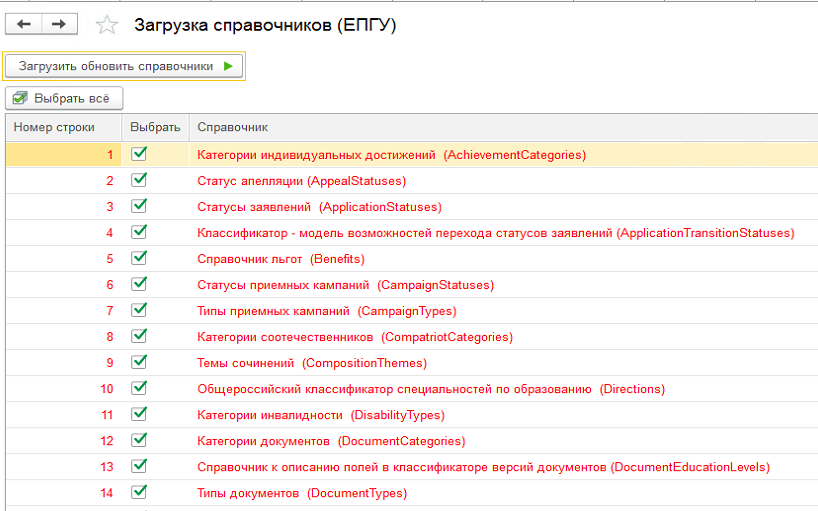
Task: Select Категории соотечественников row
Action: coord(355,337)
